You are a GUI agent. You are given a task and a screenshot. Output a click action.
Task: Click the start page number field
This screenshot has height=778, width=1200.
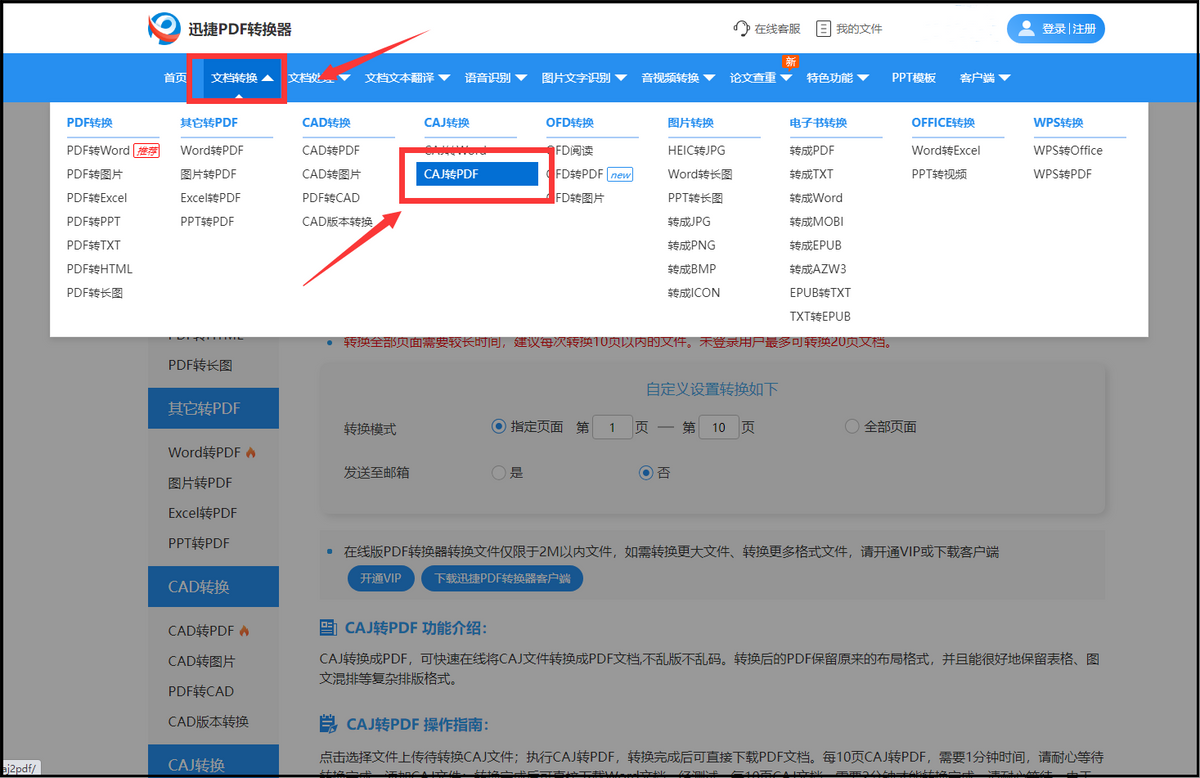pyautogui.click(x=613, y=427)
